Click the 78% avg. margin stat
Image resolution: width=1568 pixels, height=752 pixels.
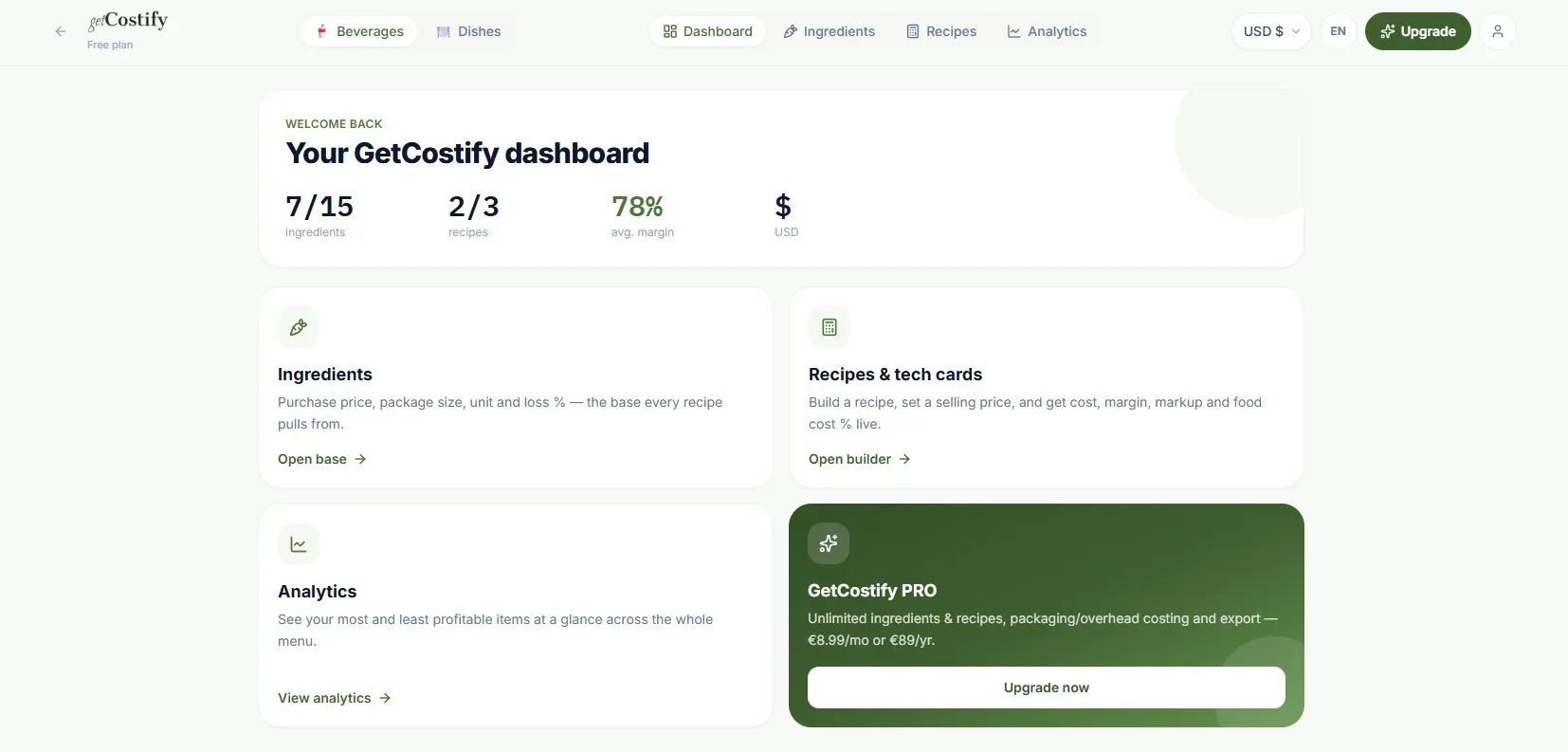click(643, 215)
